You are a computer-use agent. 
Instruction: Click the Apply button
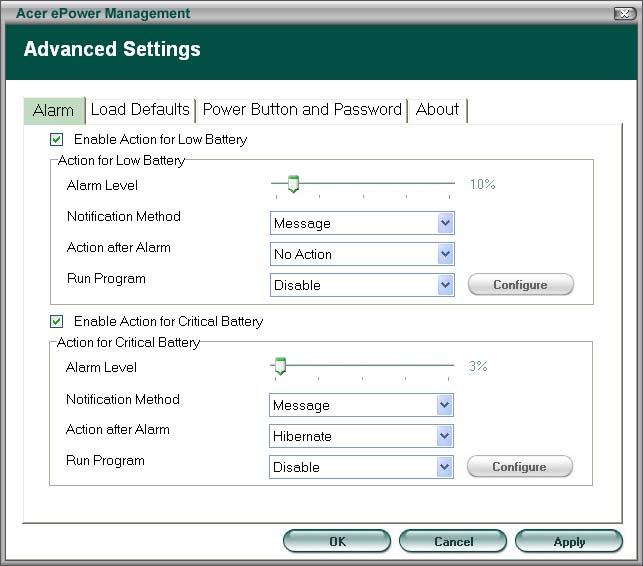pos(569,541)
